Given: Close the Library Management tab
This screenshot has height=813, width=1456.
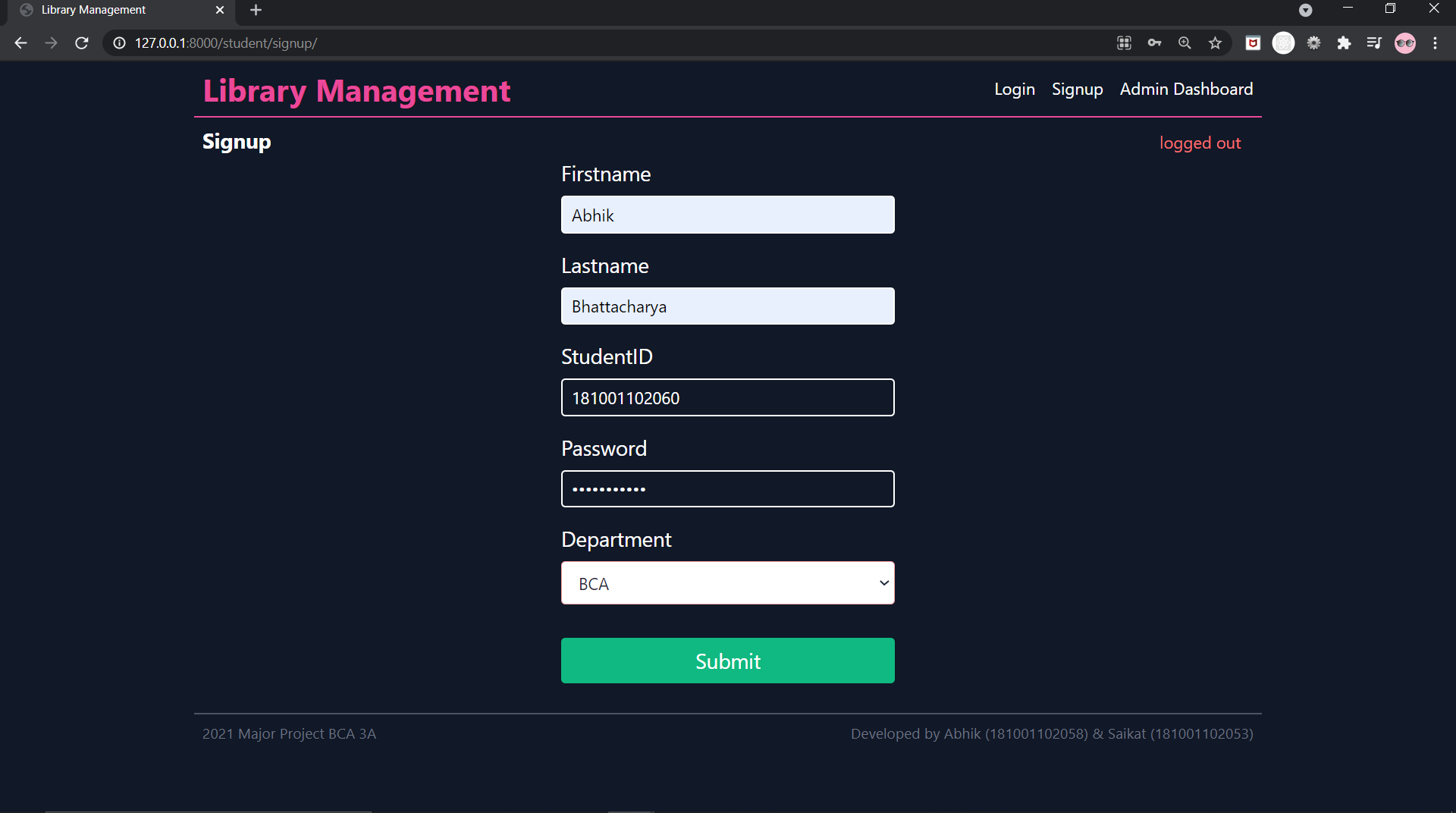Looking at the screenshot, I should point(220,10).
